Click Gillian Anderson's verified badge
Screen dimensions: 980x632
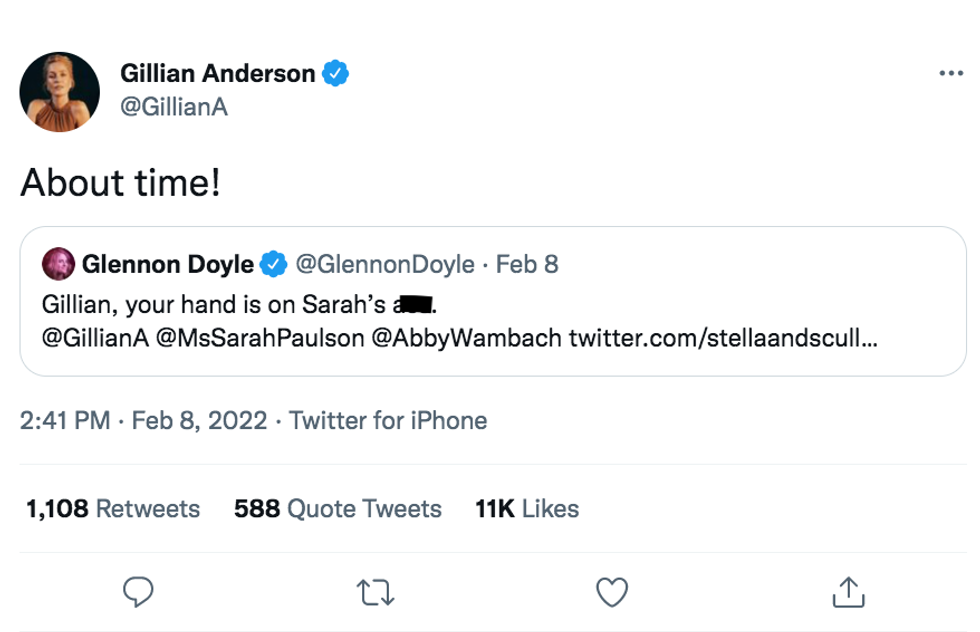[x=334, y=74]
